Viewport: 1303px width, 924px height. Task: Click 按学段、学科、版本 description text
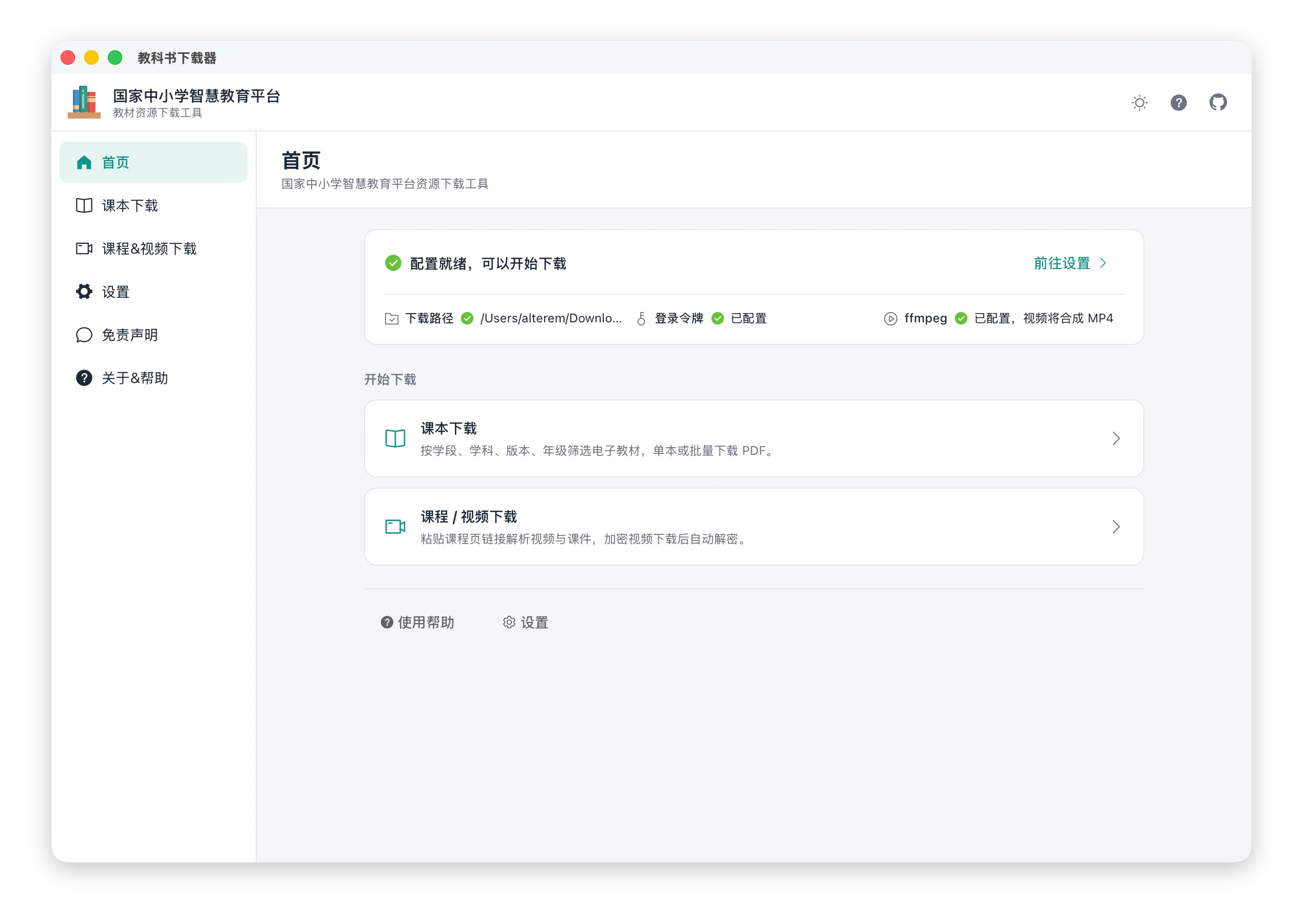click(x=598, y=451)
